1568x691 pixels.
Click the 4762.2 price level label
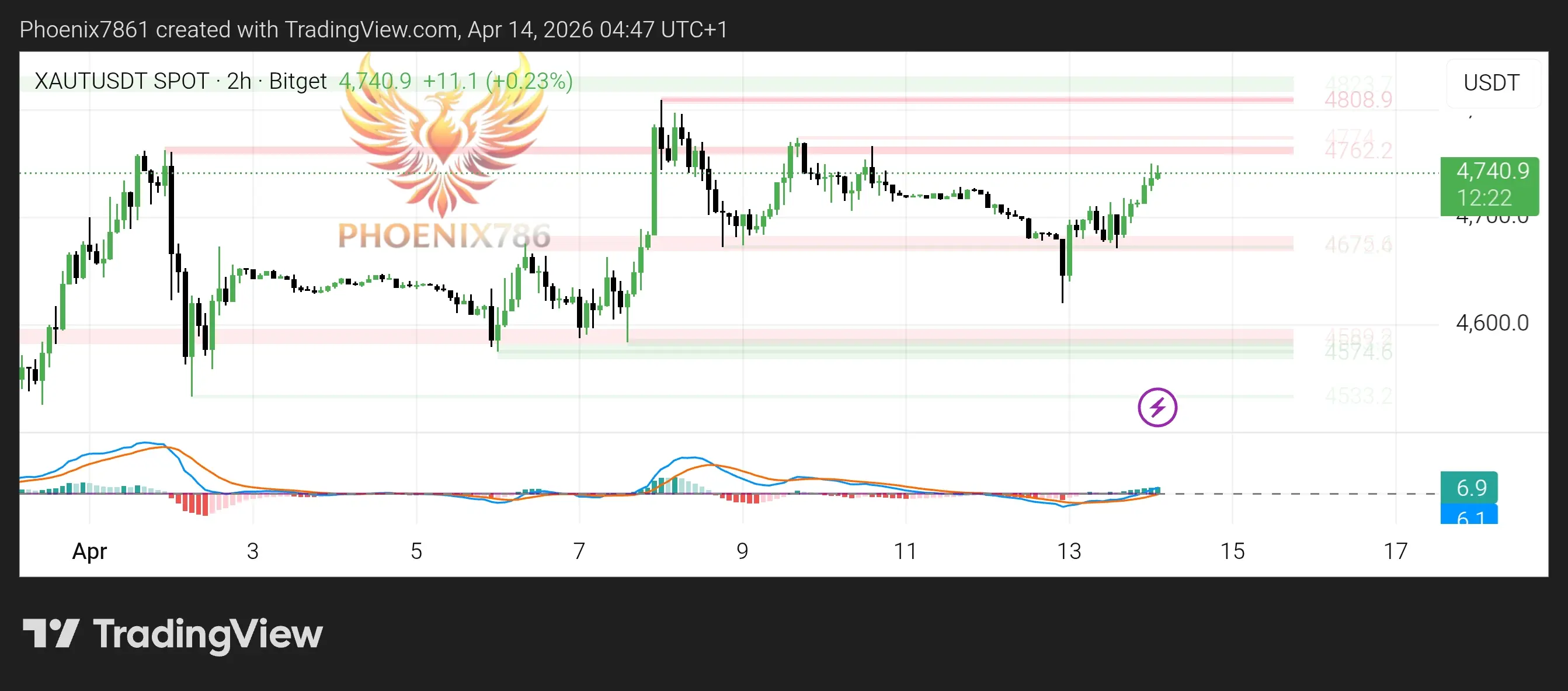(1358, 150)
